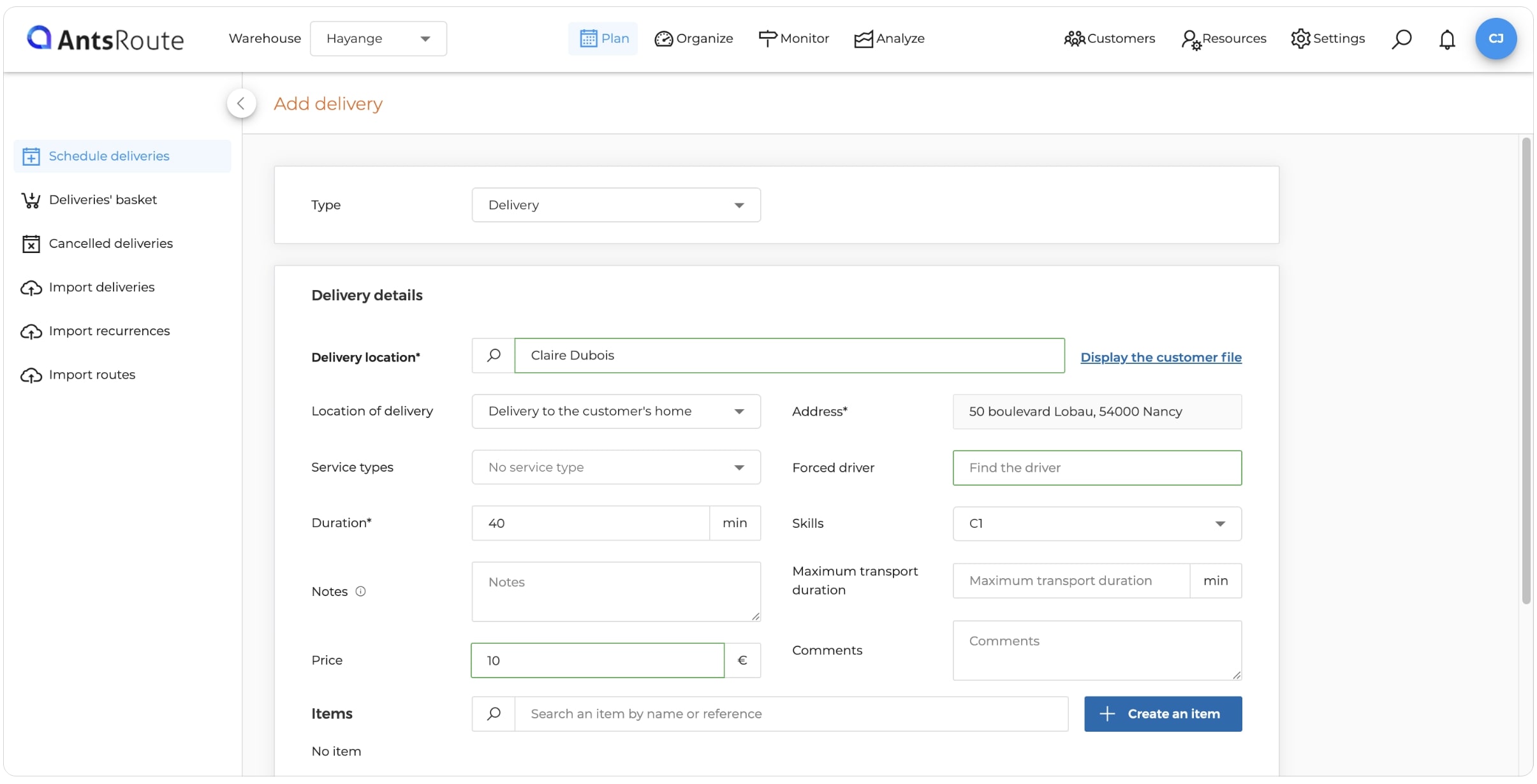The image size is (1537, 784).
Task: Switch to the Analyze tab
Action: tap(889, 38)
